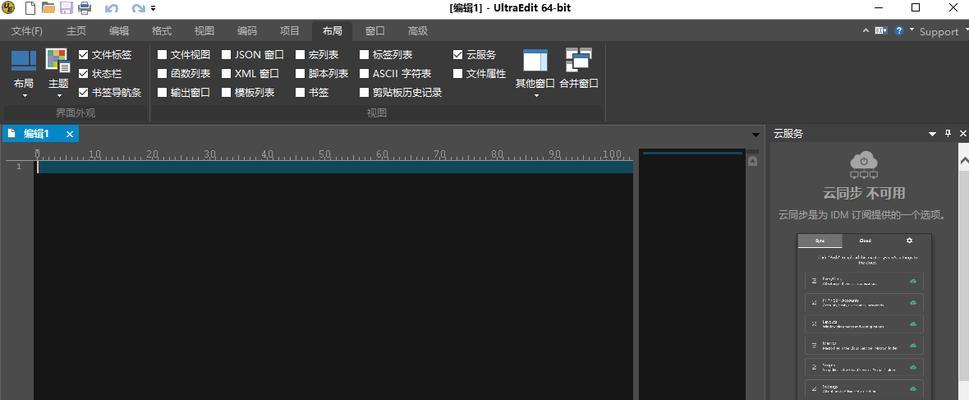Viewport: 969px width, 400px height.
Task: Switch to the 窗口 ribbon tab
Action: pyautogui.click(x=375, y=31)
